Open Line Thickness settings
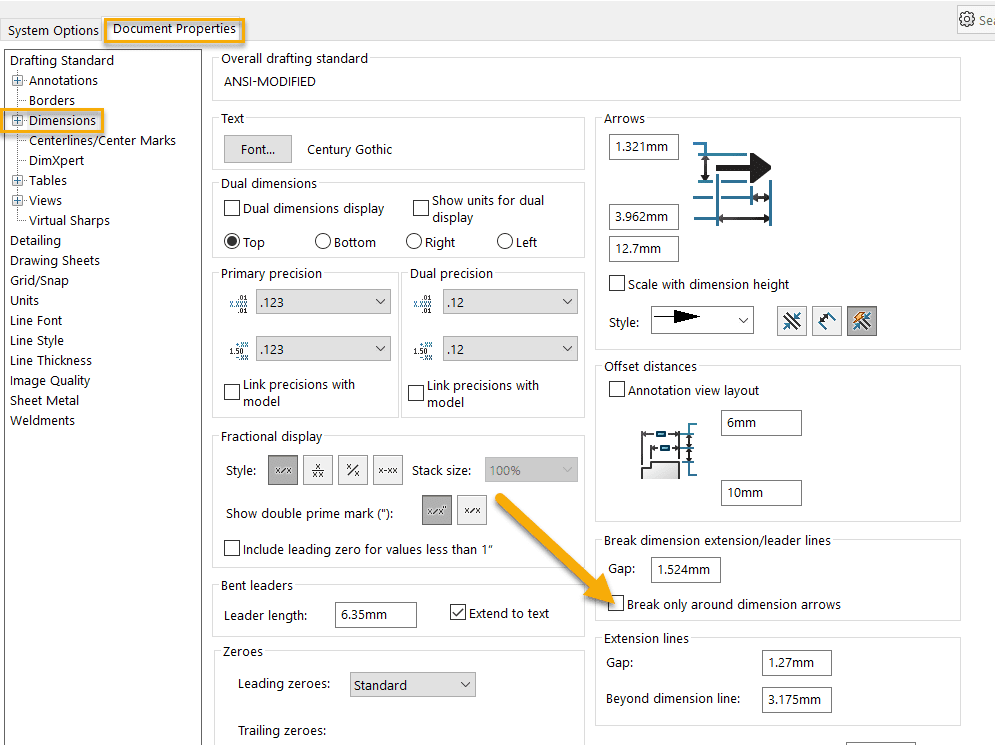The width and height of the screenshot is (995, 745). (x=51, y=360)
